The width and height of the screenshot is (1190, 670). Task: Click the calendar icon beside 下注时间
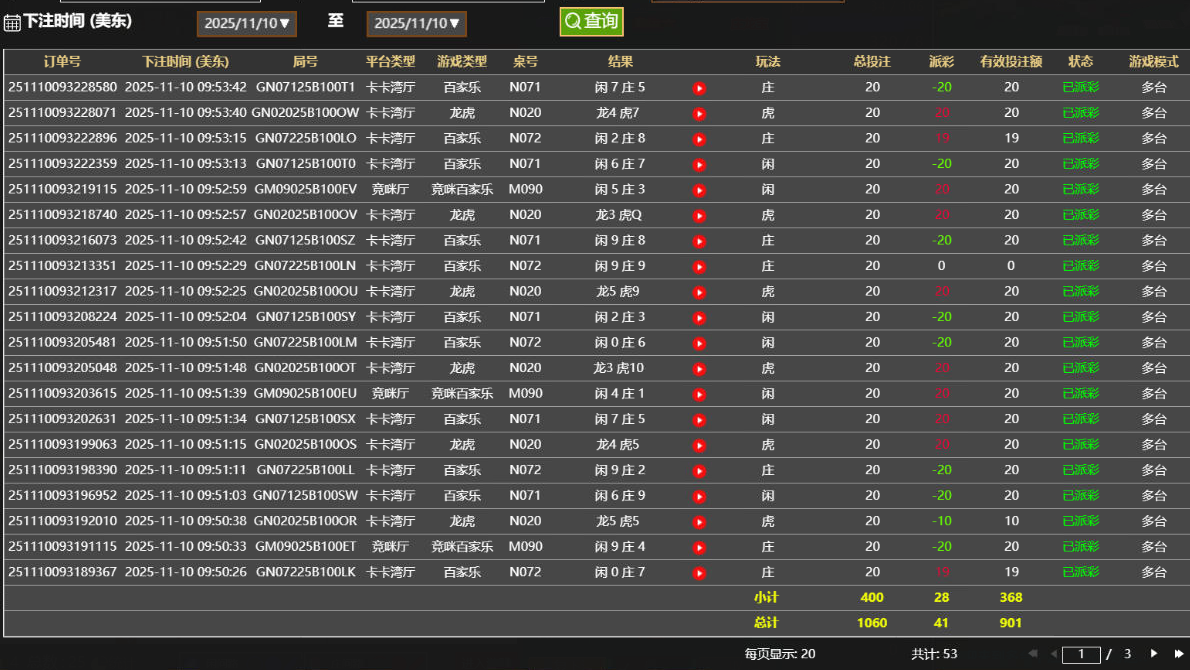[14, 20]
